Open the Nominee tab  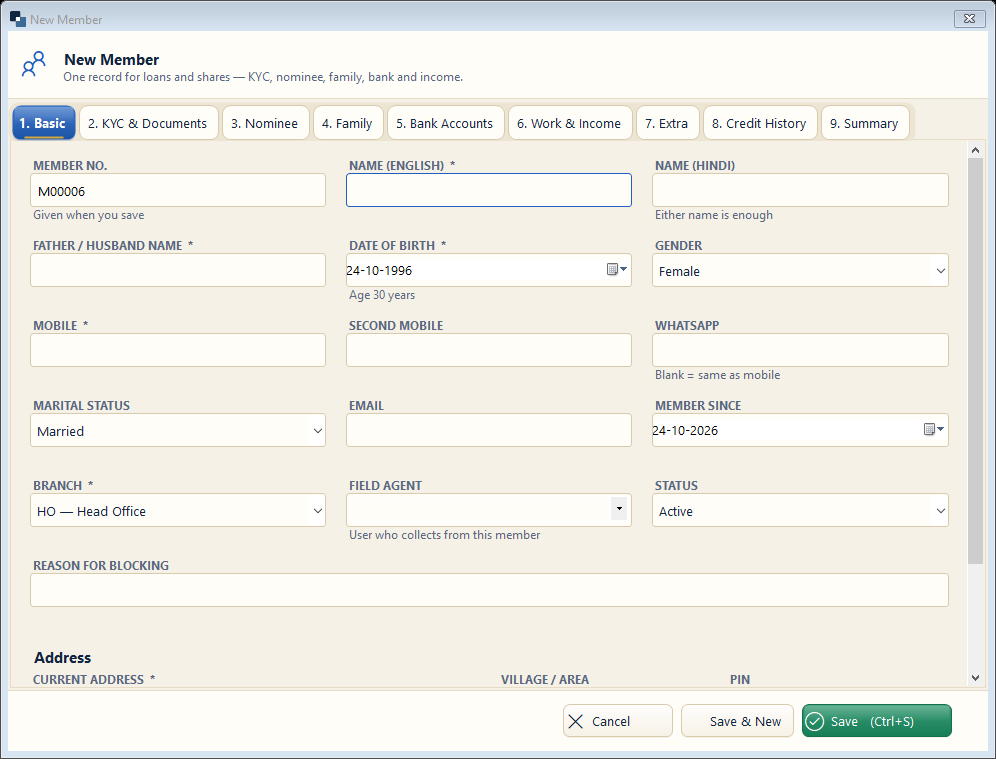point(265,123)
